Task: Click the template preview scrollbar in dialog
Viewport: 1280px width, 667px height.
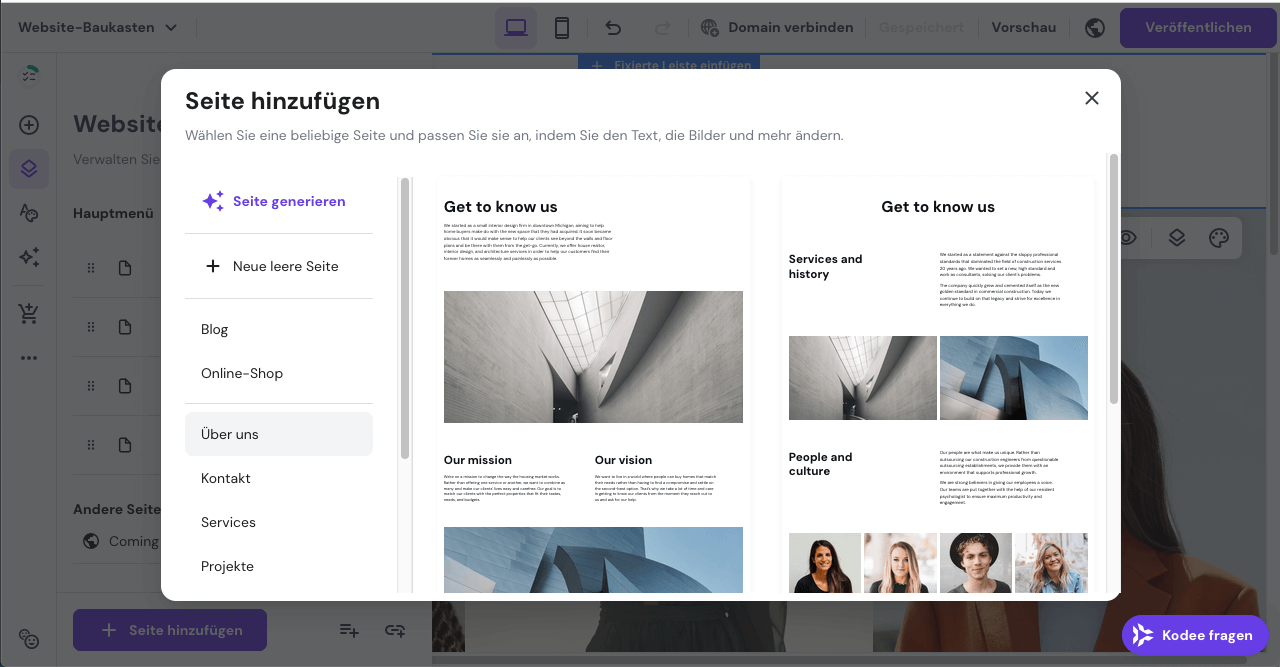Action: tap(1113, 280)
